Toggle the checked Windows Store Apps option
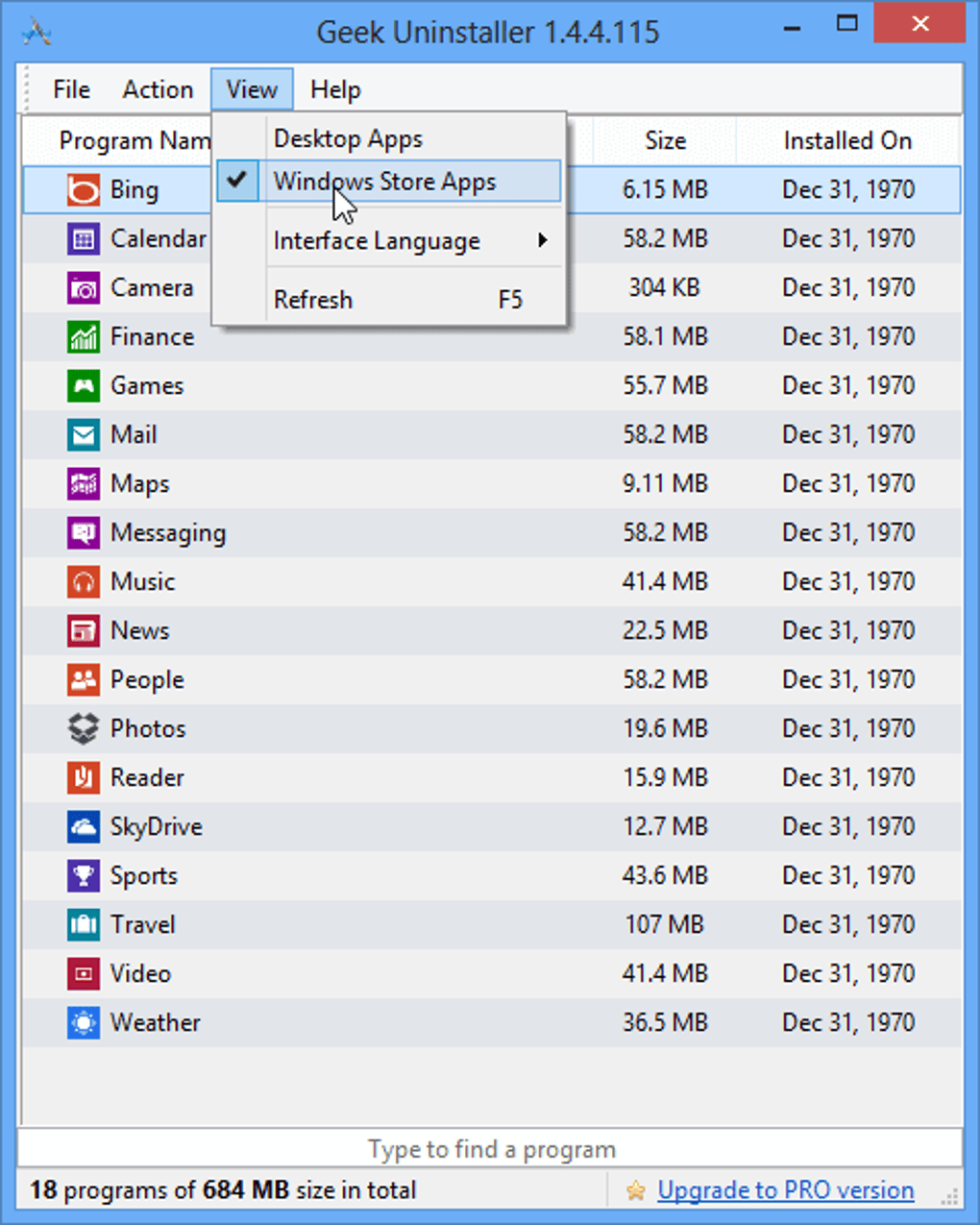 (384, 182)
